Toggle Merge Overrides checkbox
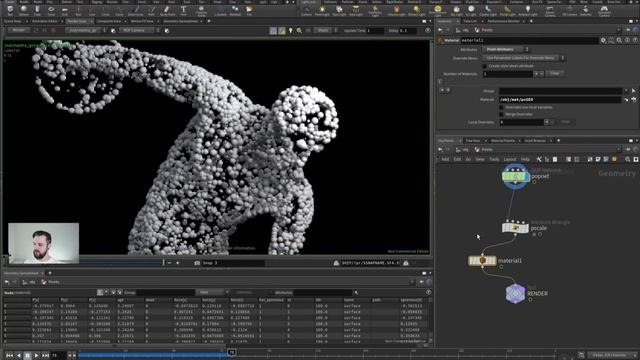Viewport: 640px width, 360px height. pos(501,114)
